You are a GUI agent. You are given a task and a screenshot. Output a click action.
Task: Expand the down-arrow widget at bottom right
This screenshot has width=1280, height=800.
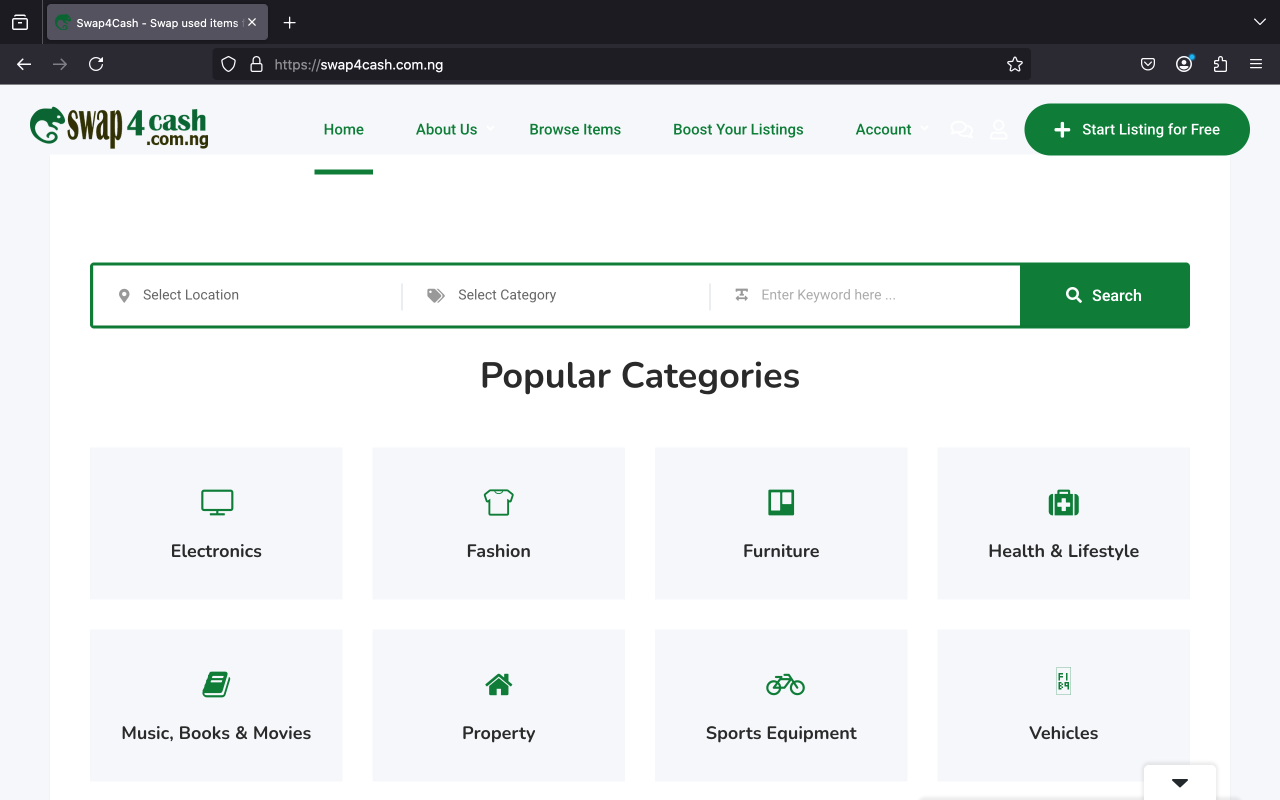[x=1180, y=782]
